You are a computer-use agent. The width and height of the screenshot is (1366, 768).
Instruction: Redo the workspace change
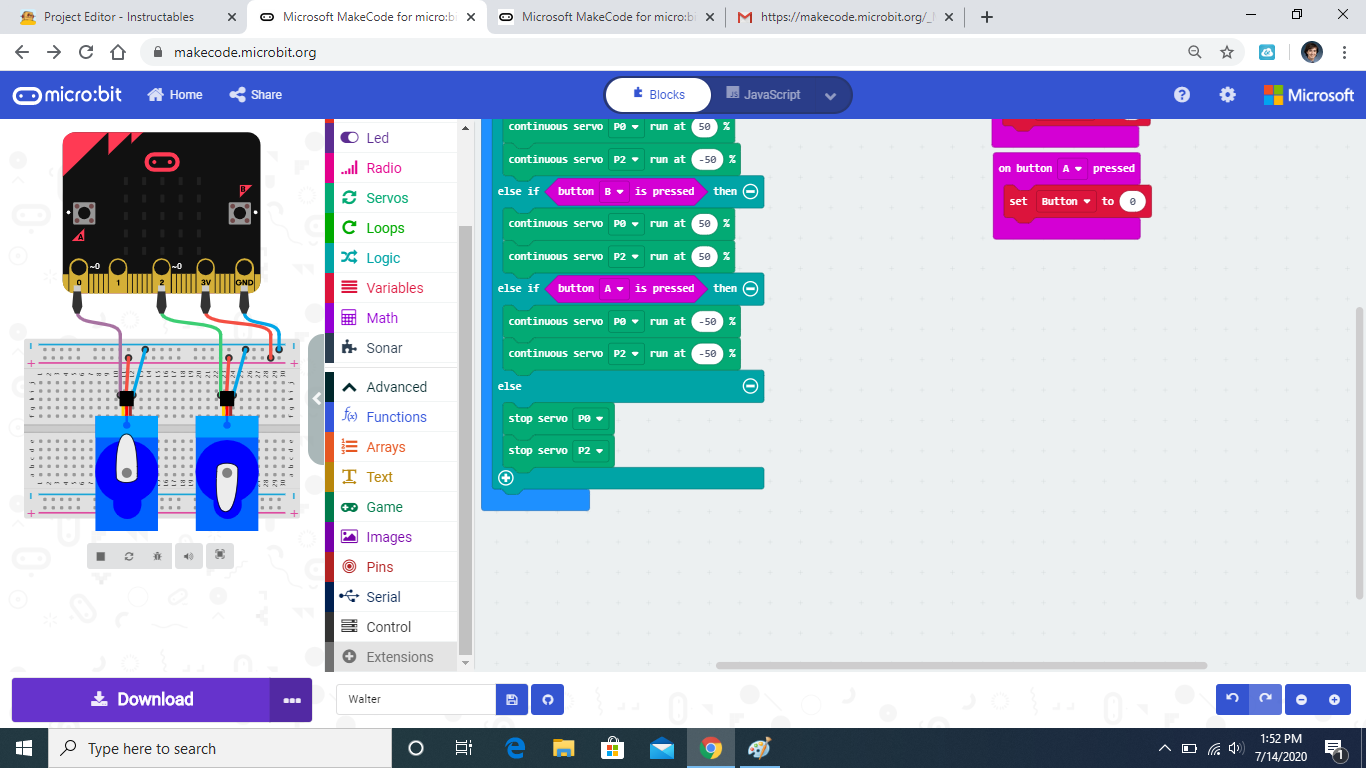coord(1265,700)
